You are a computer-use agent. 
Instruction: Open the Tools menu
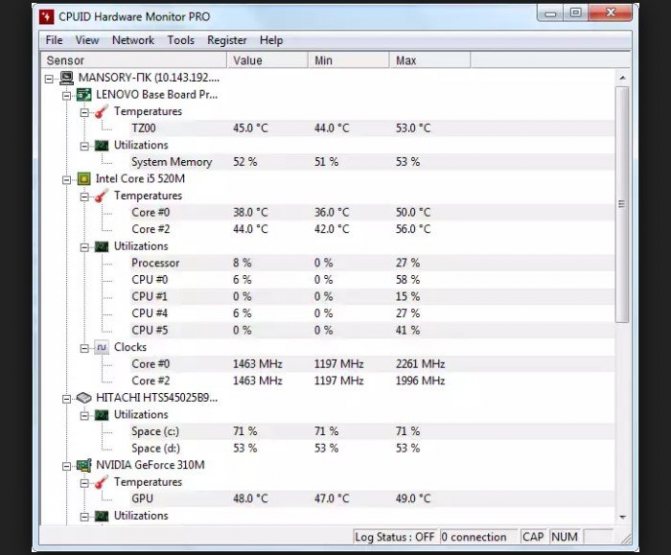pos(181,40)
